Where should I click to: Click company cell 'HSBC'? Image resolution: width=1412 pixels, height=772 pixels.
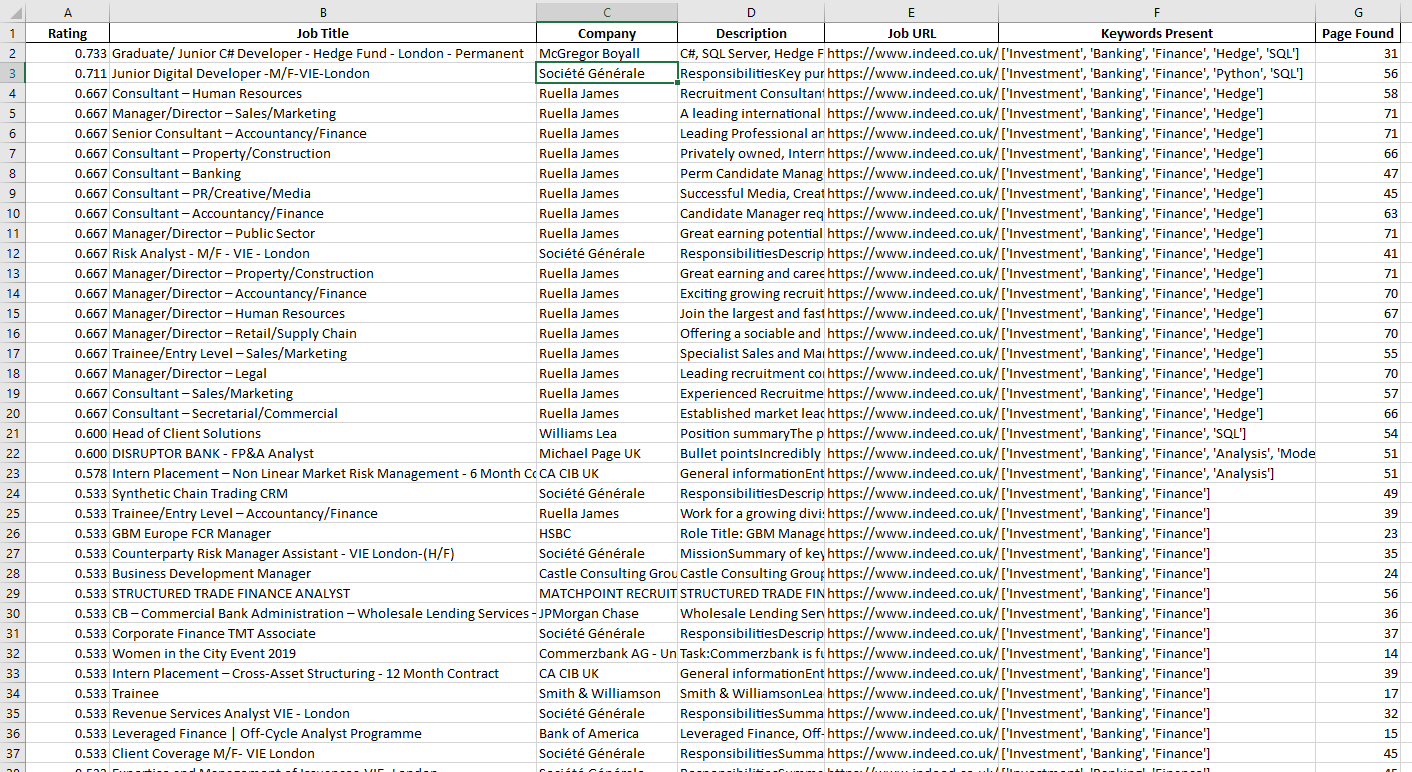pos(607,533)
